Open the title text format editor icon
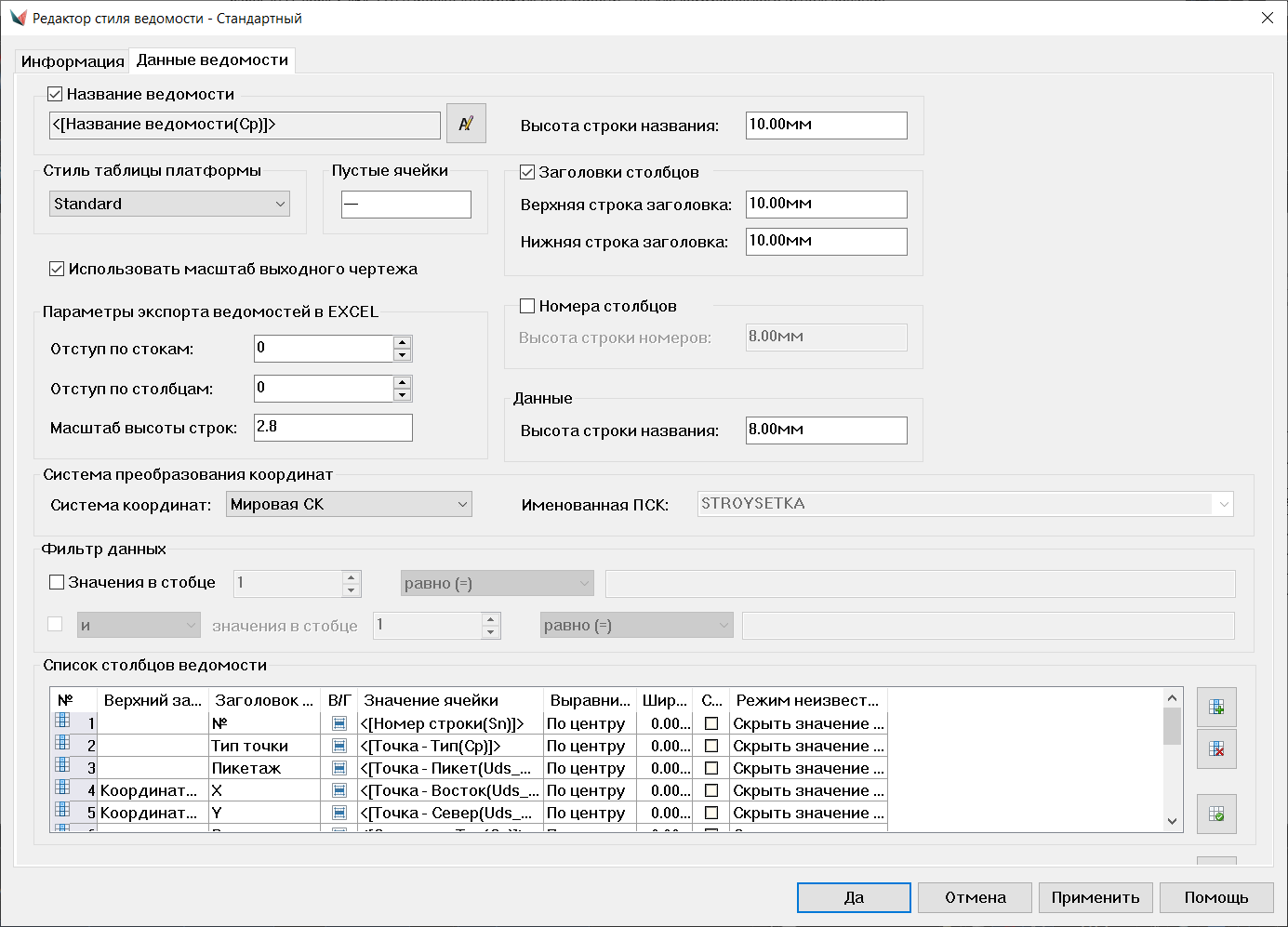Viewport: 1288px width, 927px height. pos(466,124)
